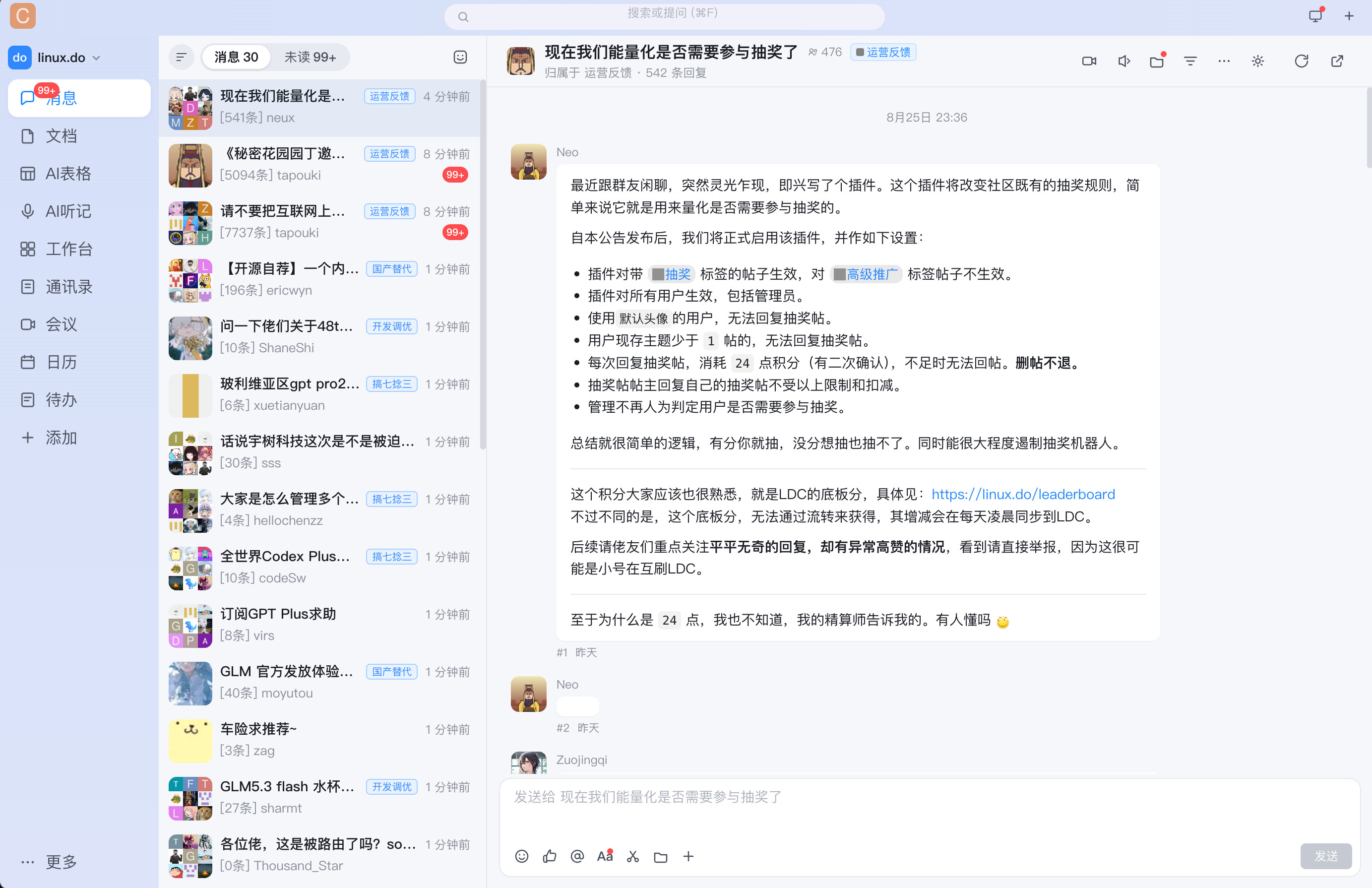
Task: Click the chat header group avatar
Action: tap(520, 61)
